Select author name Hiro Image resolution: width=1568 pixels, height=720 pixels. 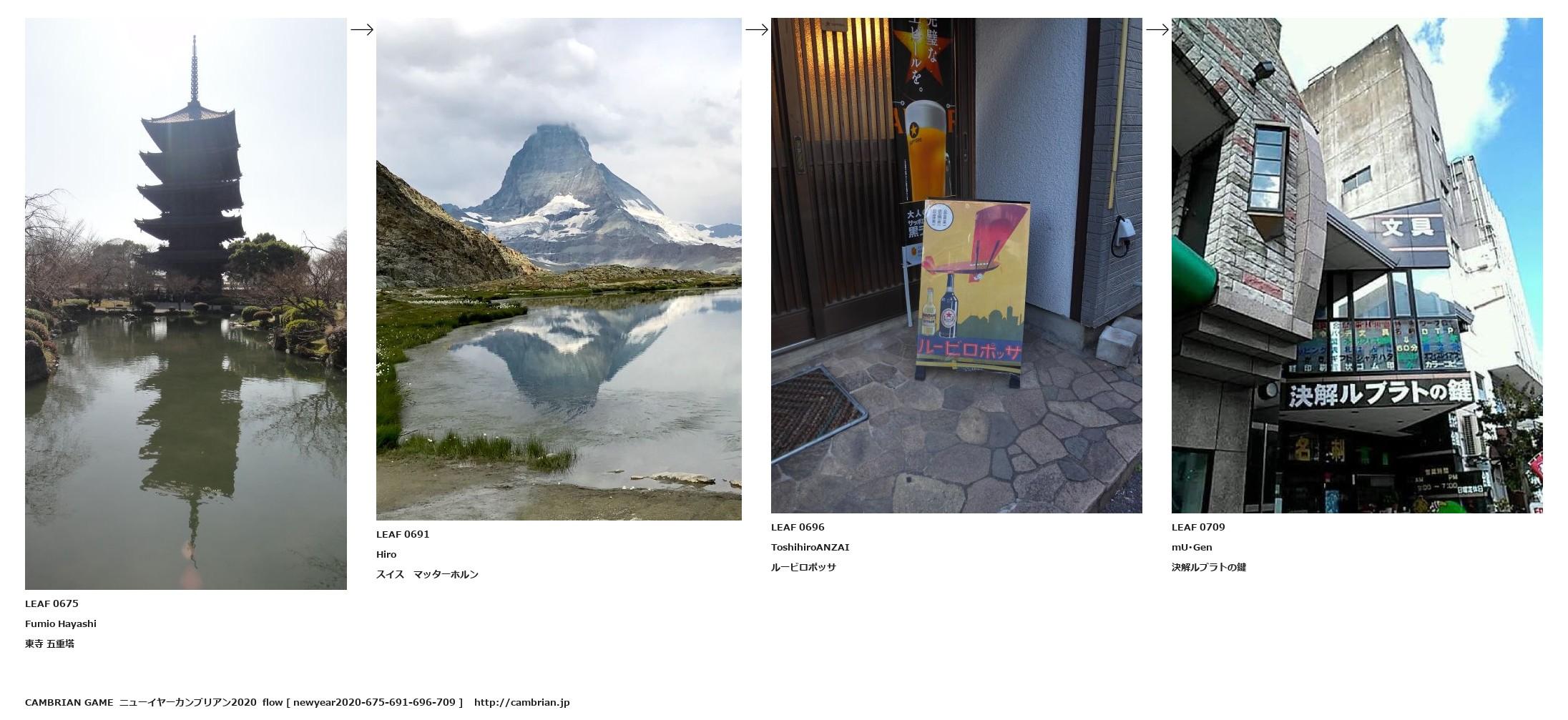[x=386, y=554]
